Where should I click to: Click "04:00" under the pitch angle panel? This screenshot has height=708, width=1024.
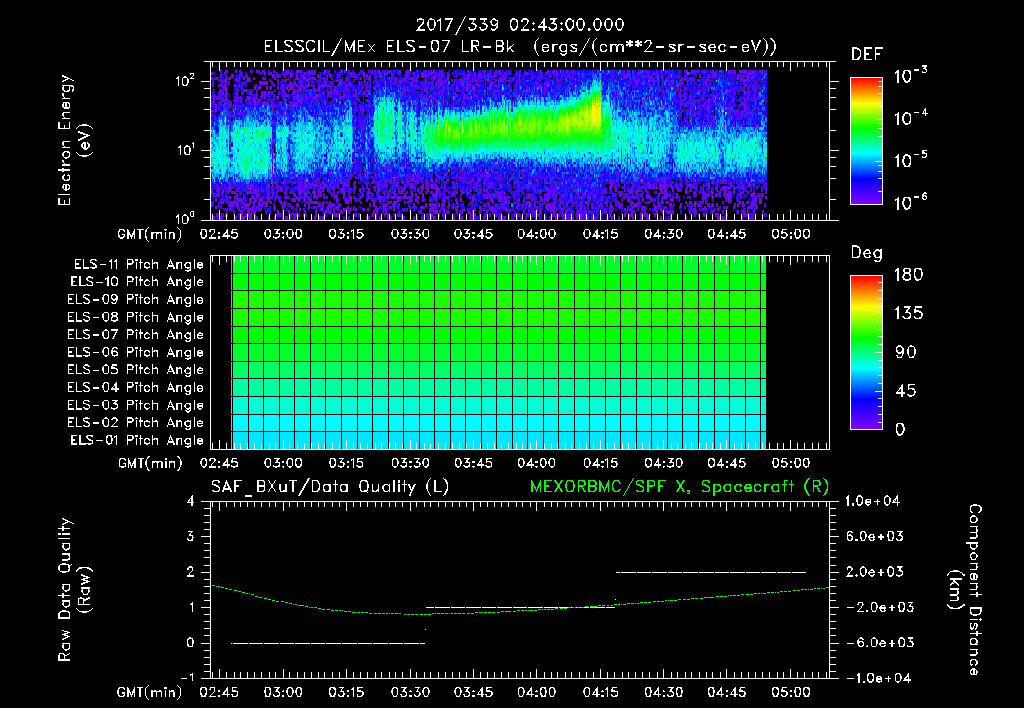[537, 464]
